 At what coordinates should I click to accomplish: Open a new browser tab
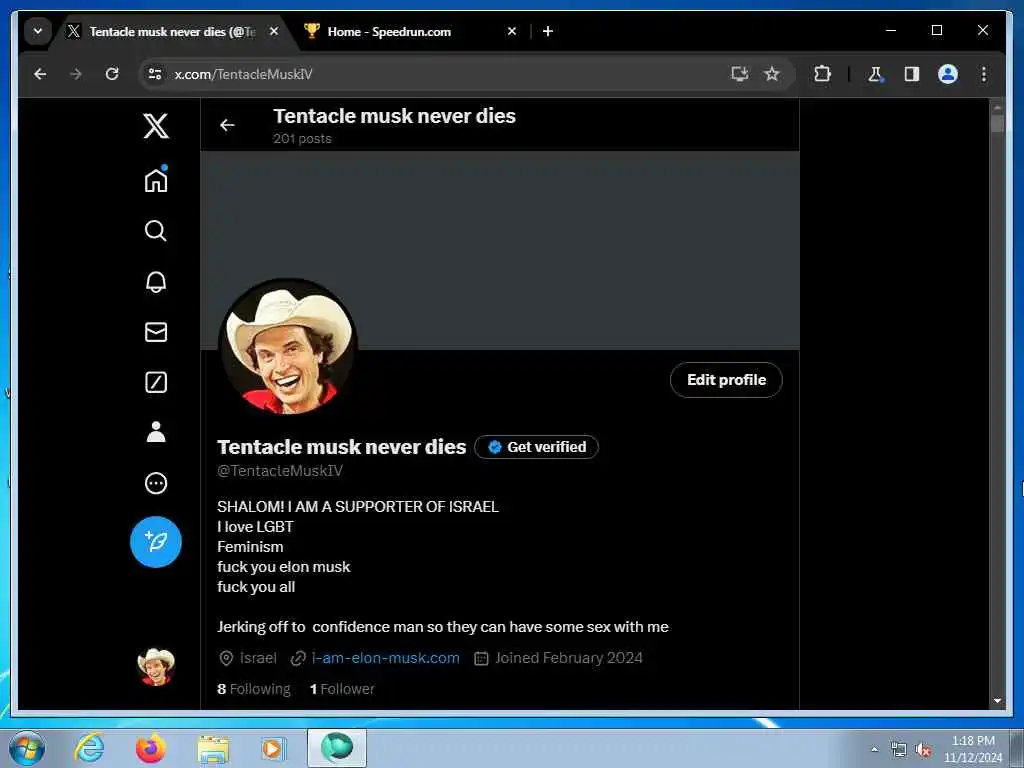(x=548, y=31)
